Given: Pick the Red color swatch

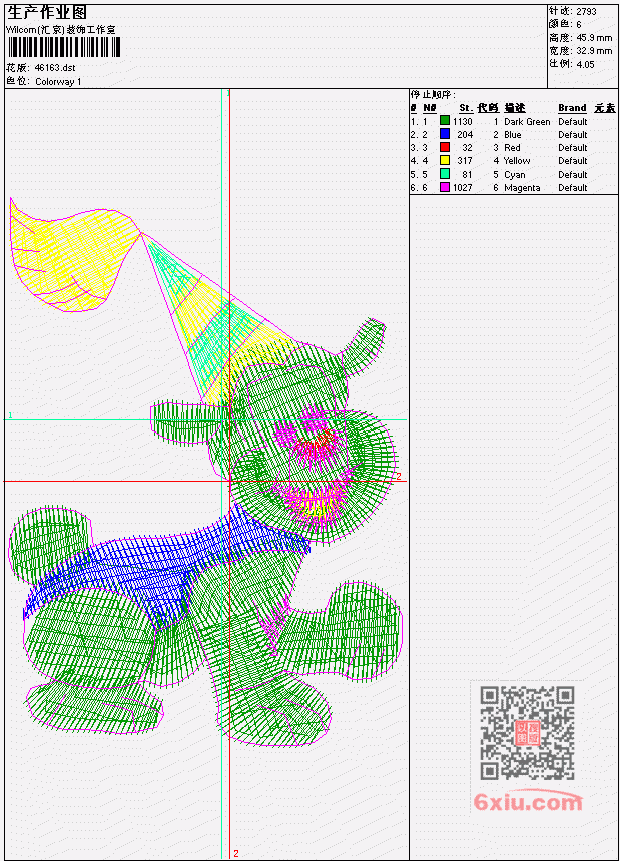Looking at the screenshot, I should click(x=445, y=147).
